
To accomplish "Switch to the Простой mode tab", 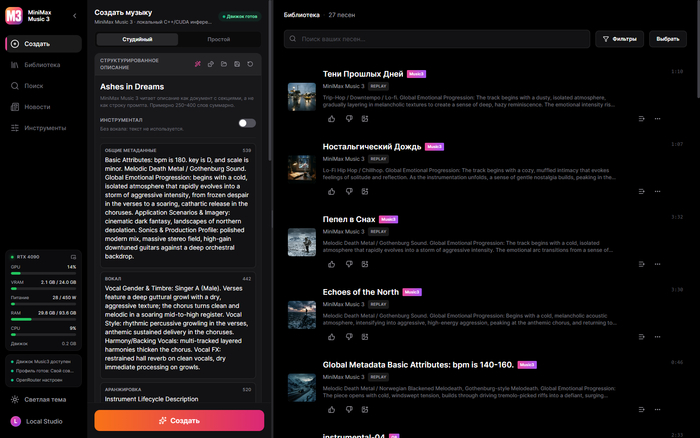I will click(218, 39).
